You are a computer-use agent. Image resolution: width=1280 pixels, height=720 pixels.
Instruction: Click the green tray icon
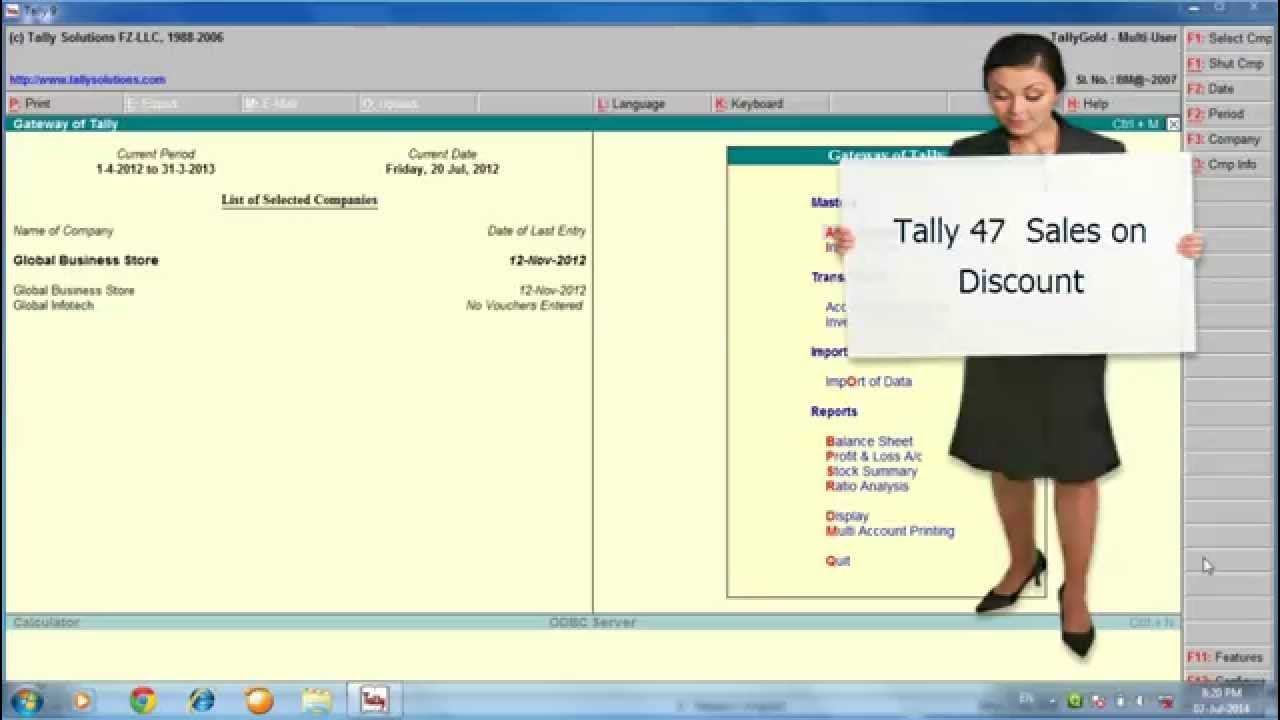tap(1075, 701)
